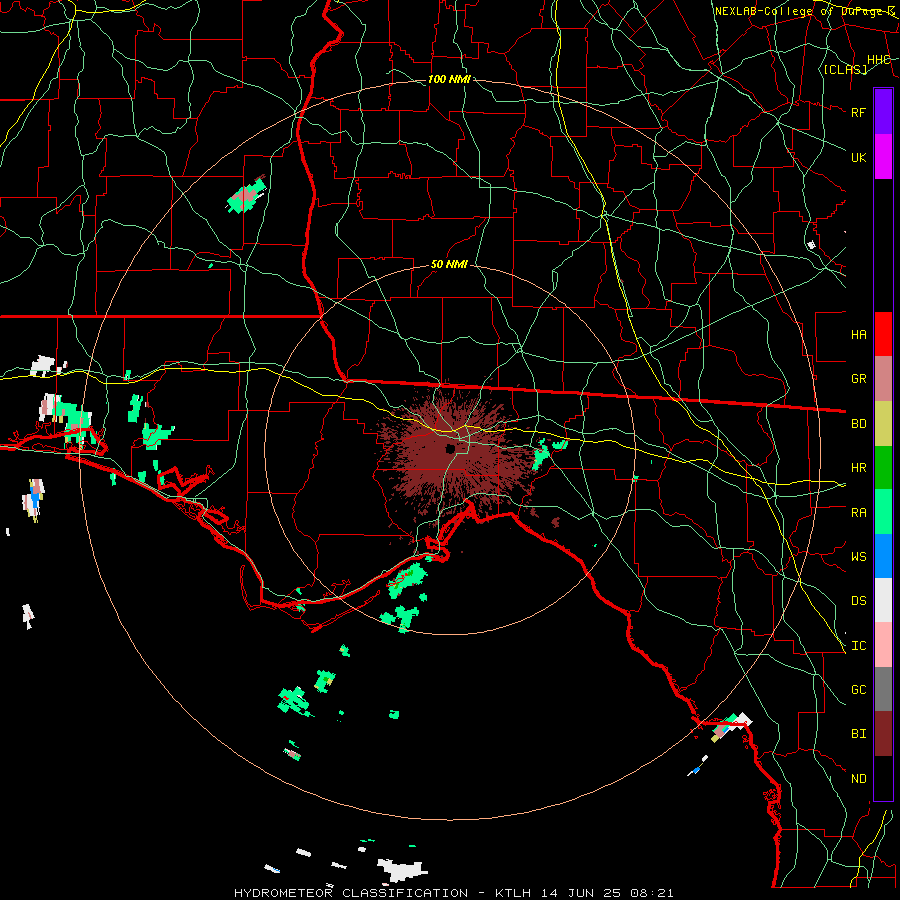The image size is (900, 900).
Task: Click the IC pink legend swatch
Action: click(x=883, y=645)
